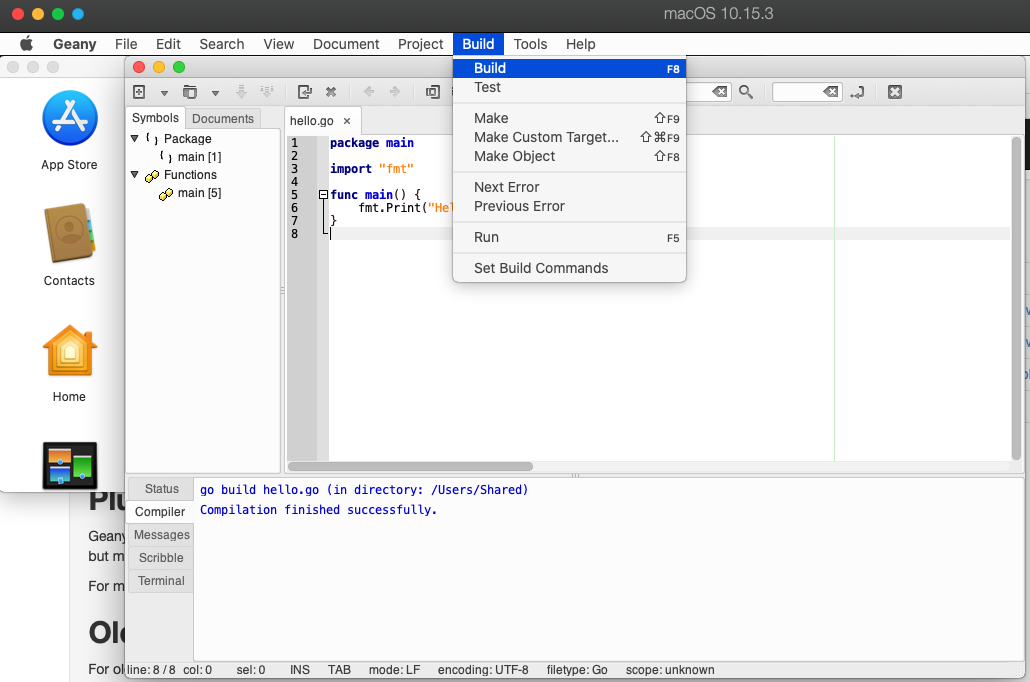Select Make Custom Target... menu entry
The height and width of the screenshot is (682, 1030).
point(570,137)
